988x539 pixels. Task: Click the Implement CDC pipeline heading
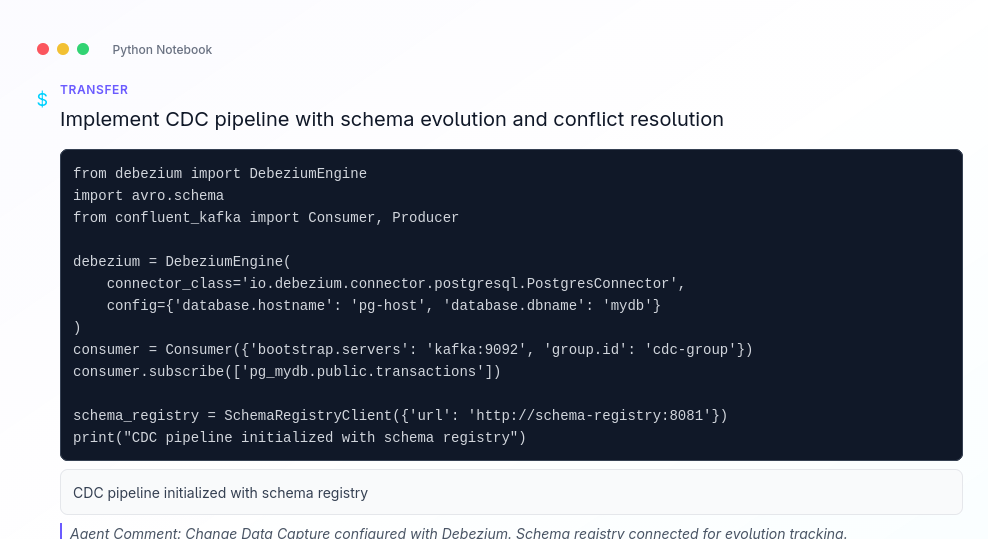tap(391, 120)
